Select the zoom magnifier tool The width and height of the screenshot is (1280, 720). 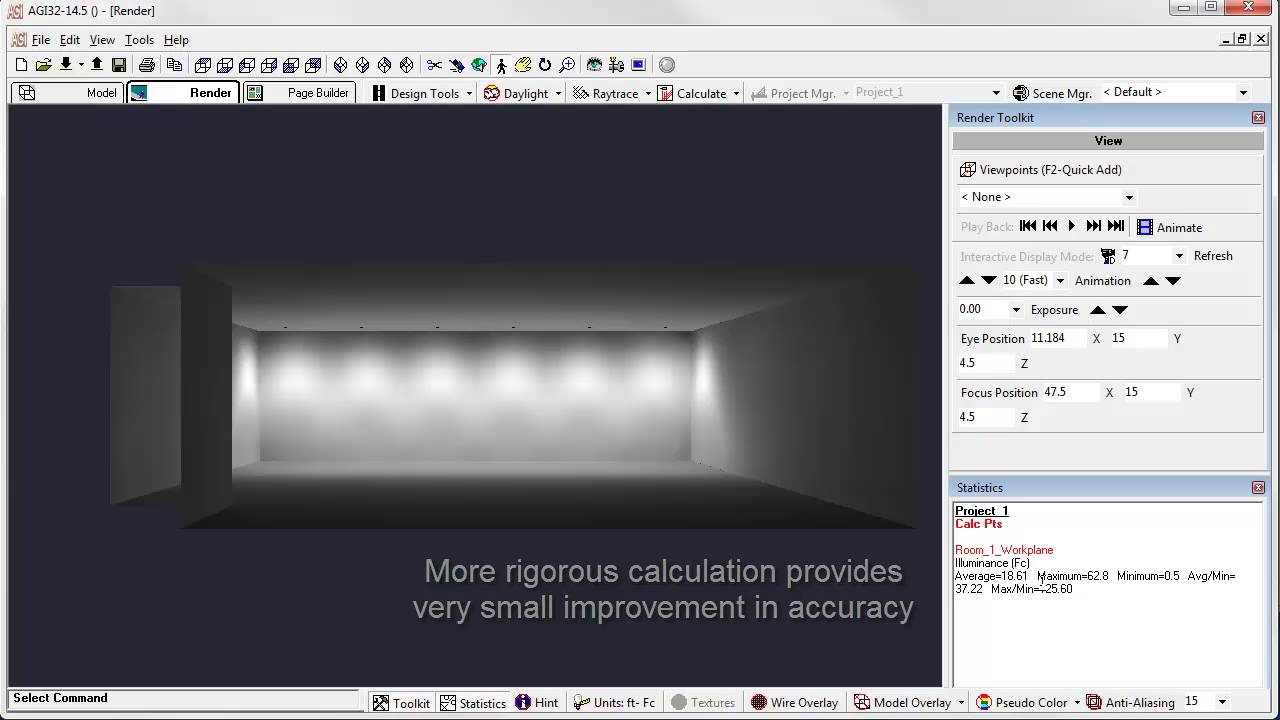[x=567, y=65]
